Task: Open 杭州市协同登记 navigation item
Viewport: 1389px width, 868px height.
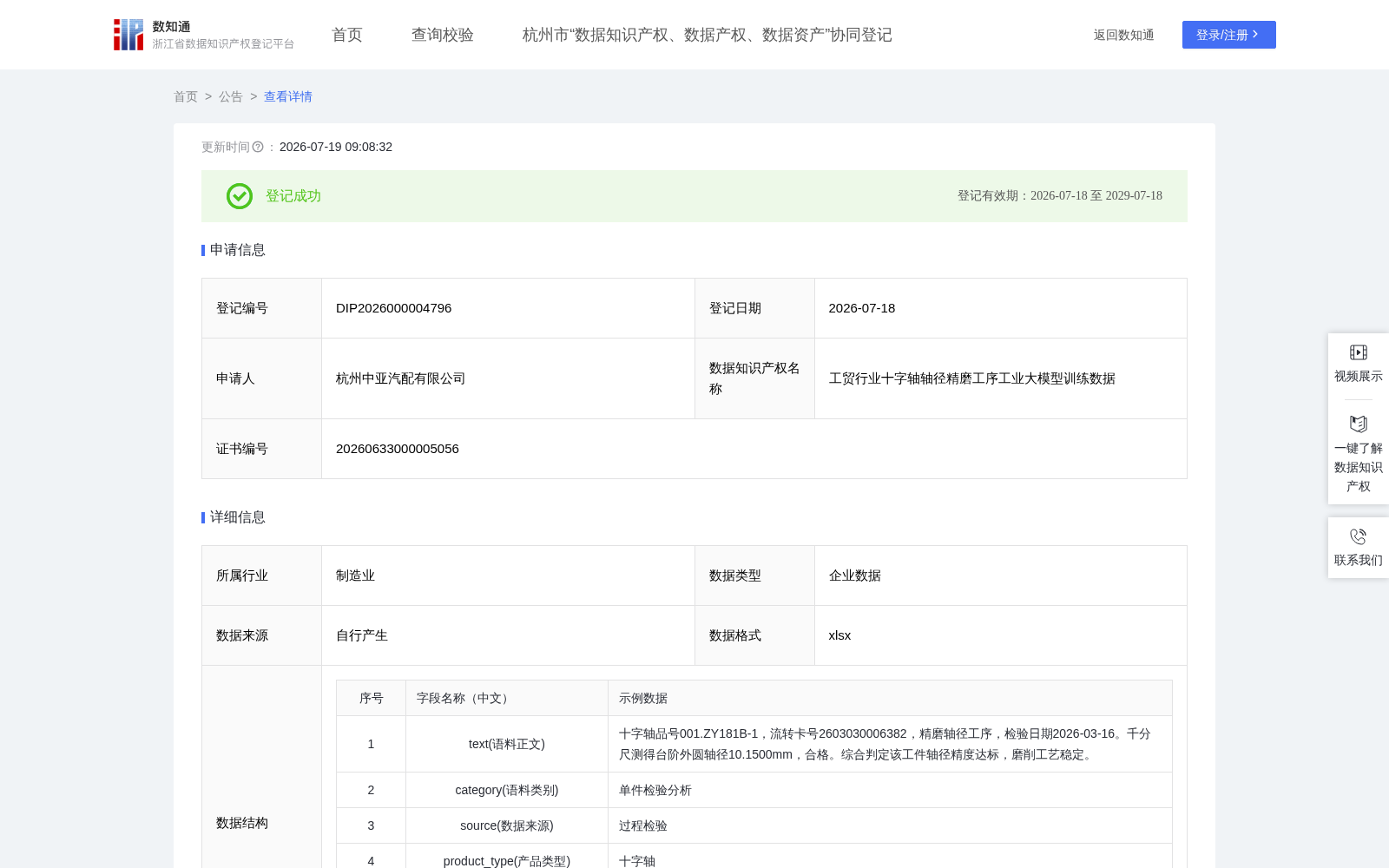Action: coord(708,35)
